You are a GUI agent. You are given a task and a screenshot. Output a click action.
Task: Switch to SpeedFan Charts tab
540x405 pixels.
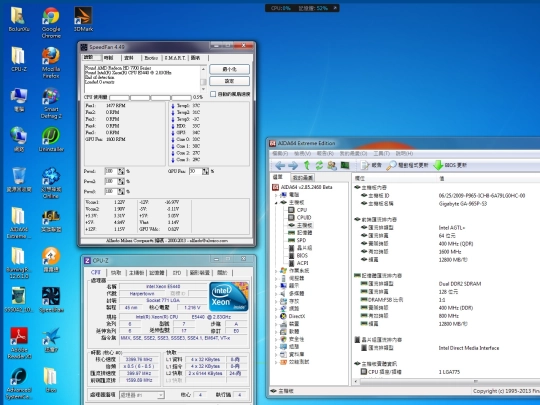(195, 58)
